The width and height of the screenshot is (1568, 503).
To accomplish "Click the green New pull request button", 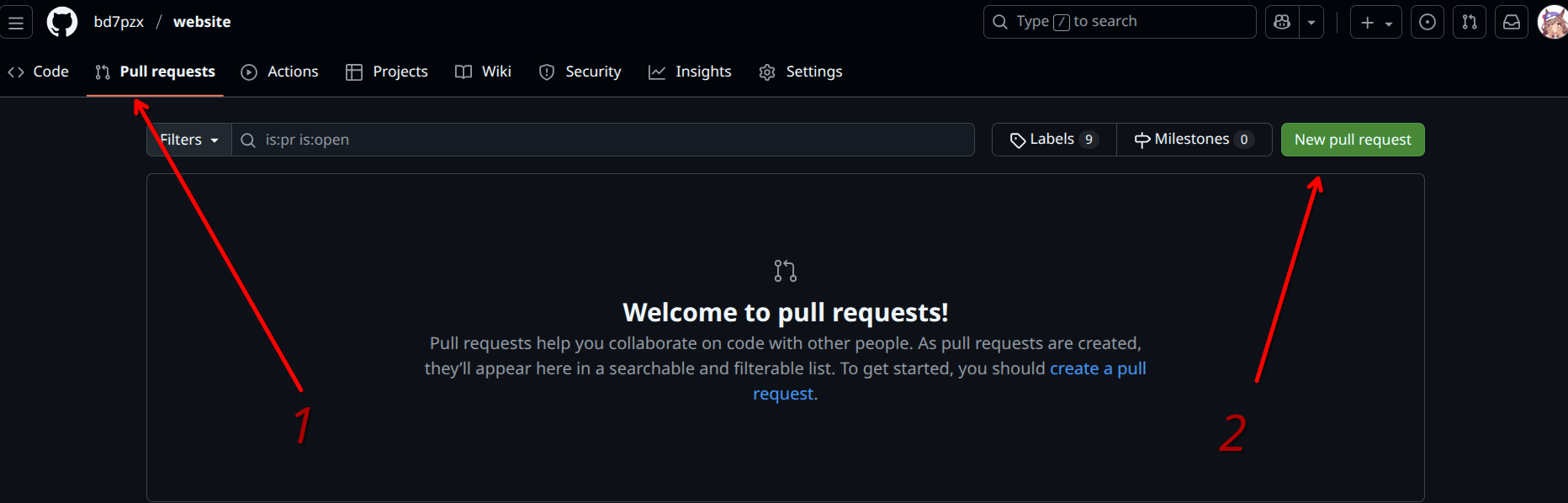I will (1353, 140).
